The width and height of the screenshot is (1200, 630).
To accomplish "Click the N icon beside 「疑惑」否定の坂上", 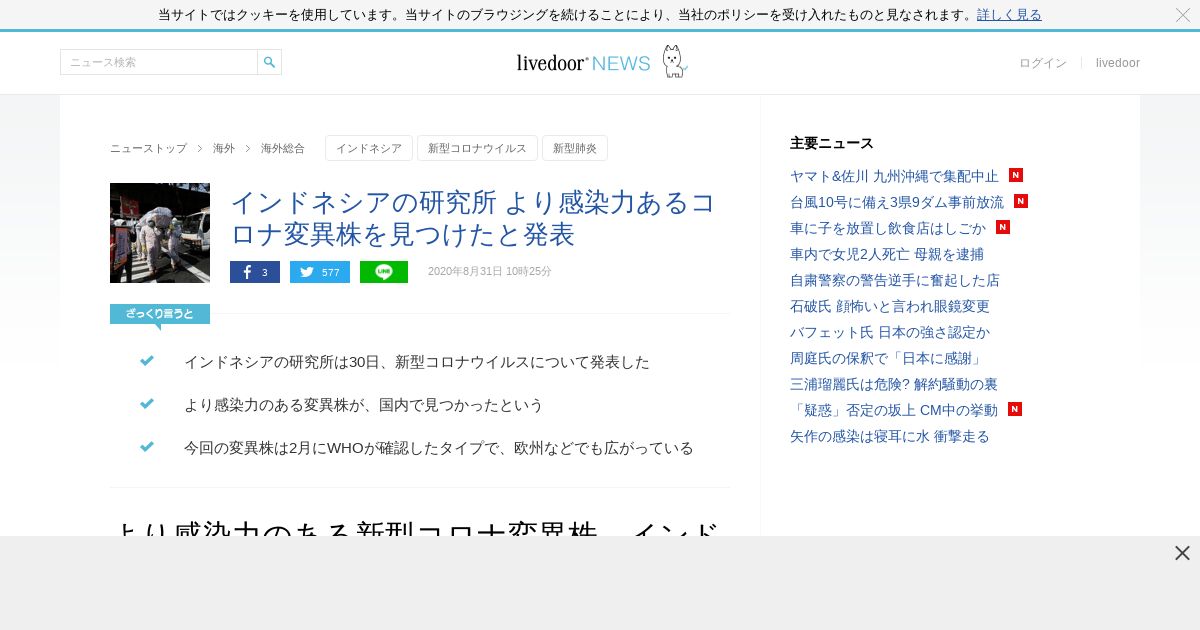I will 1015,409.
